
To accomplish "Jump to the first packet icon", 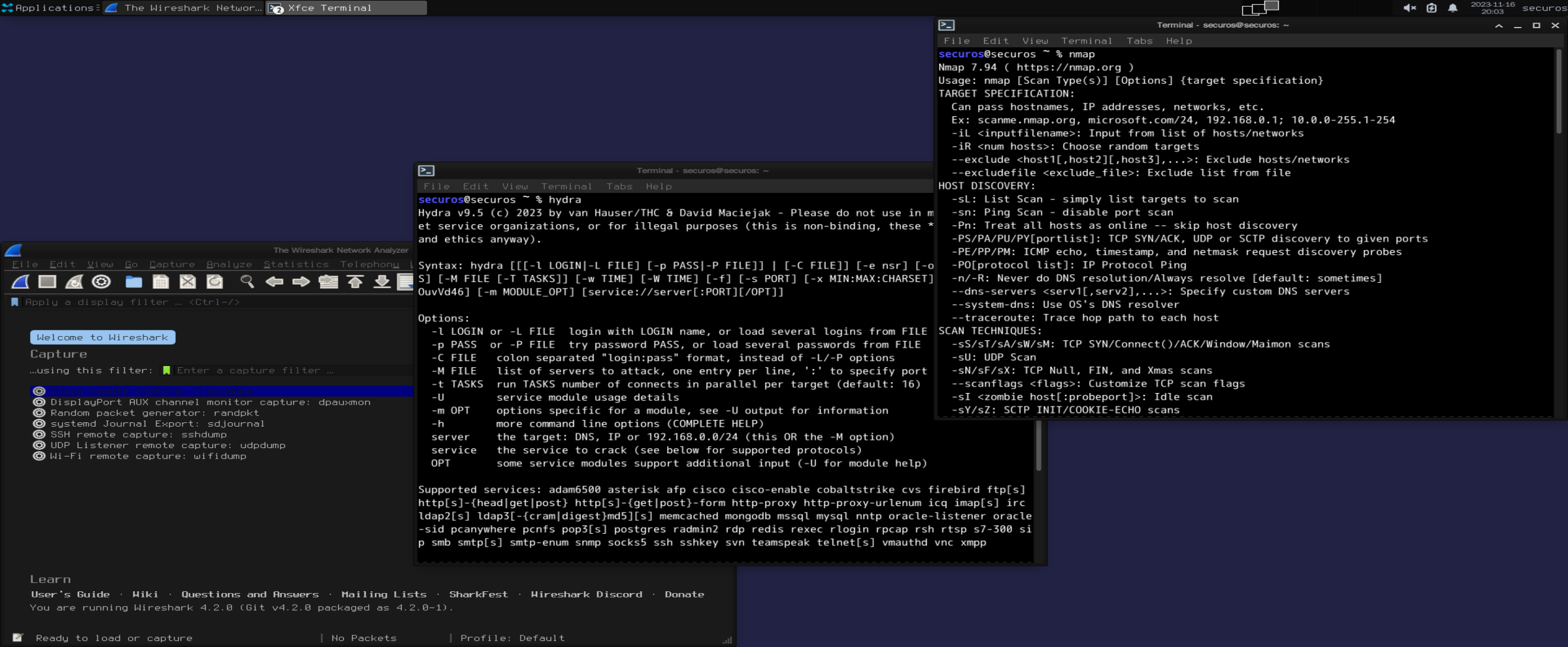I will click(355, 282).
